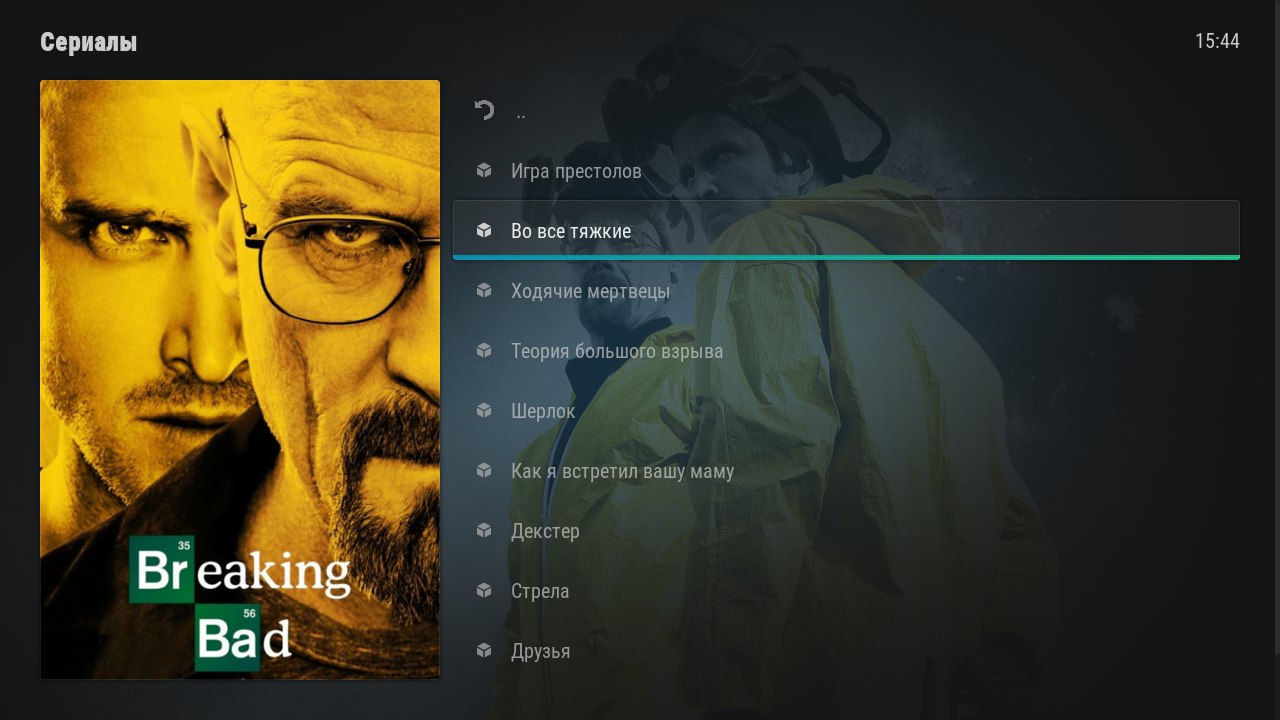Click the back arrow icon
Screen dimensions: 1280x720
click(484, 110)
